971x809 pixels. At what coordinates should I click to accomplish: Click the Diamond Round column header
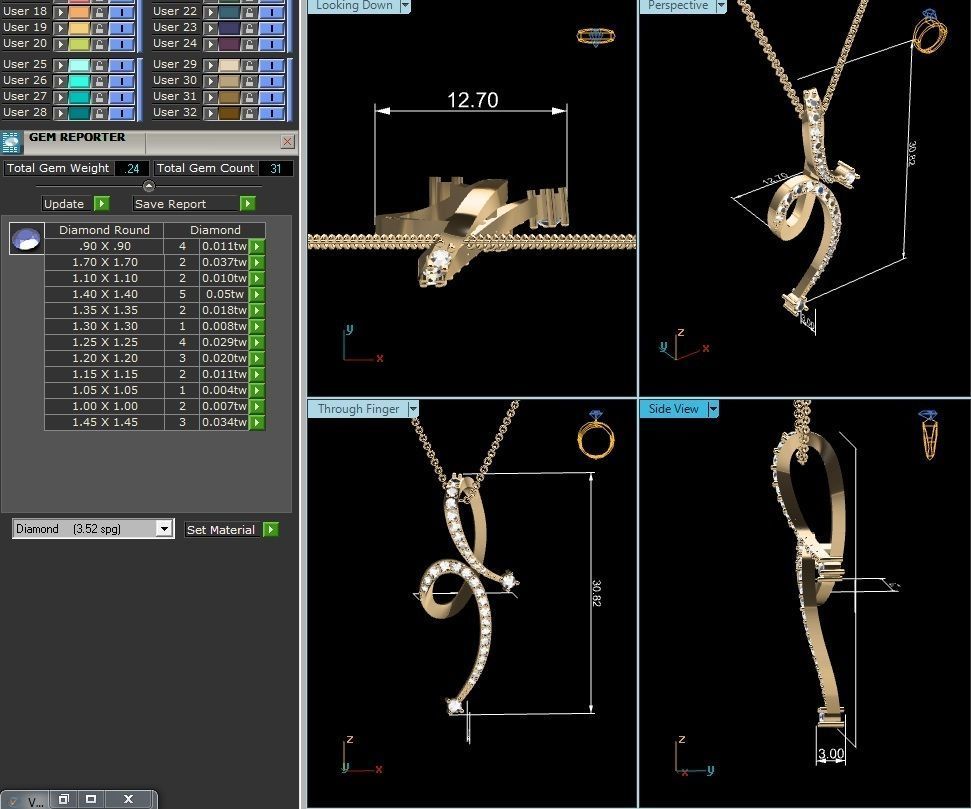[x=104, y=230]
